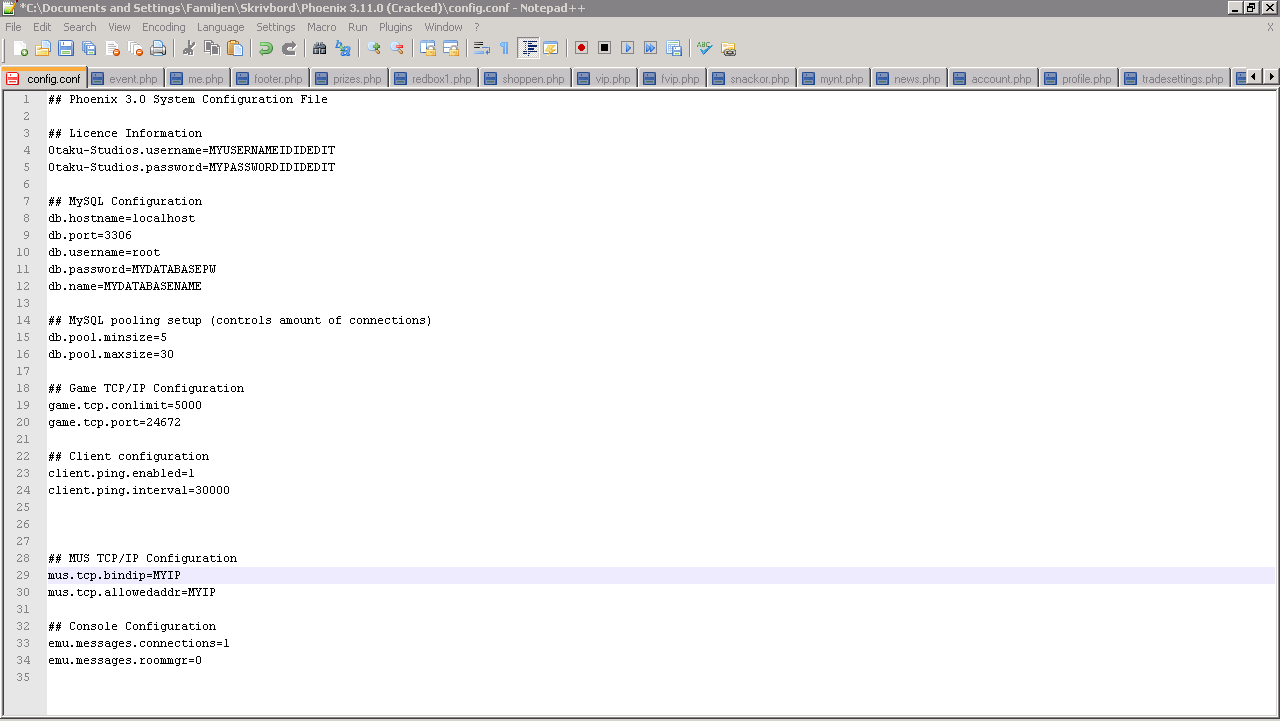Close the current document with the X

tap(1270, 27)
